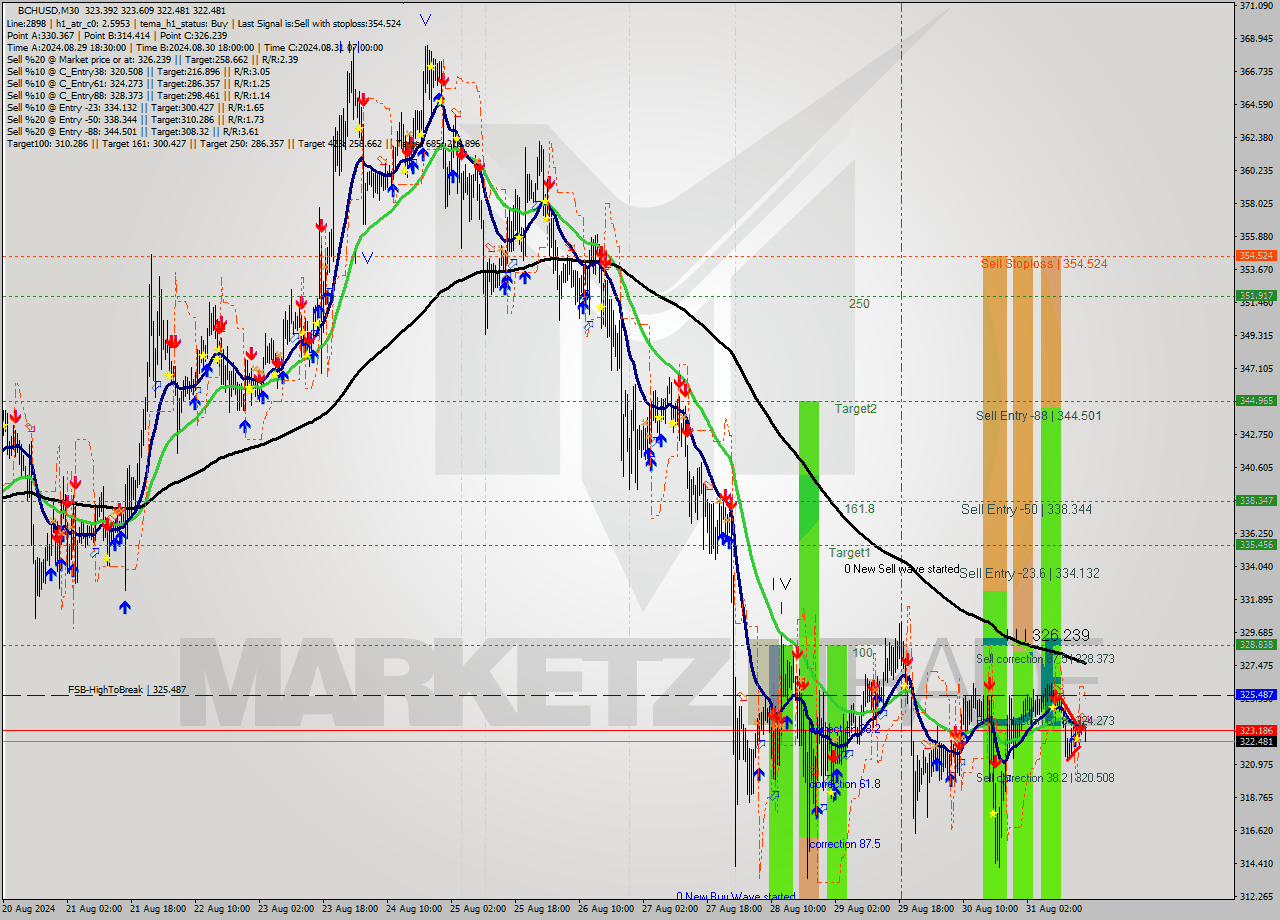Click the 'I V' wave label near 28 Aug
The height and width of the screenshot is (920, 1280).
781,584
